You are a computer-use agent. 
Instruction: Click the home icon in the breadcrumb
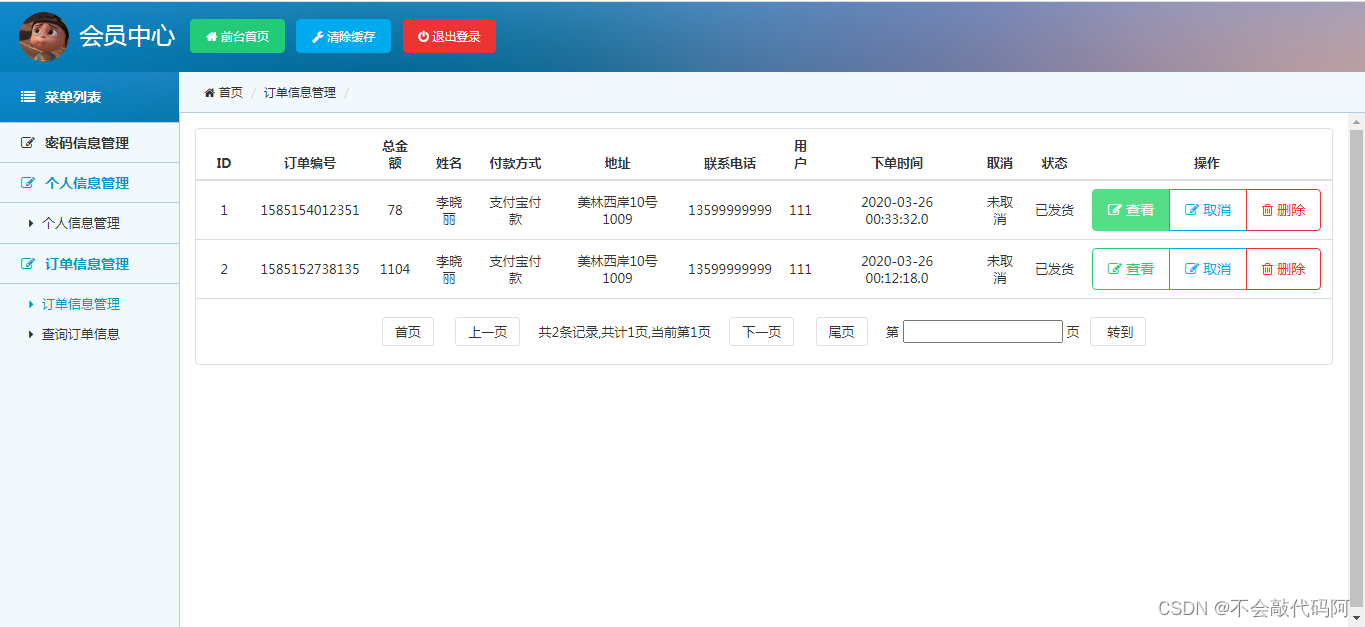click(x=208, y=91)
